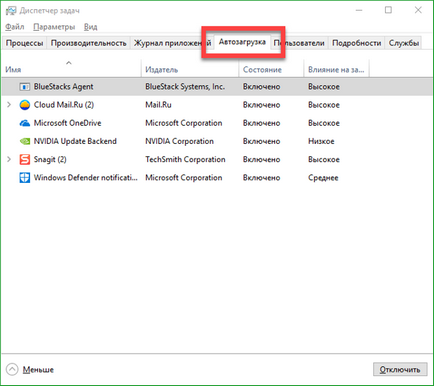Click the Windows Defender shield icon
Screen dimensions: 434x386
point(25,178)
